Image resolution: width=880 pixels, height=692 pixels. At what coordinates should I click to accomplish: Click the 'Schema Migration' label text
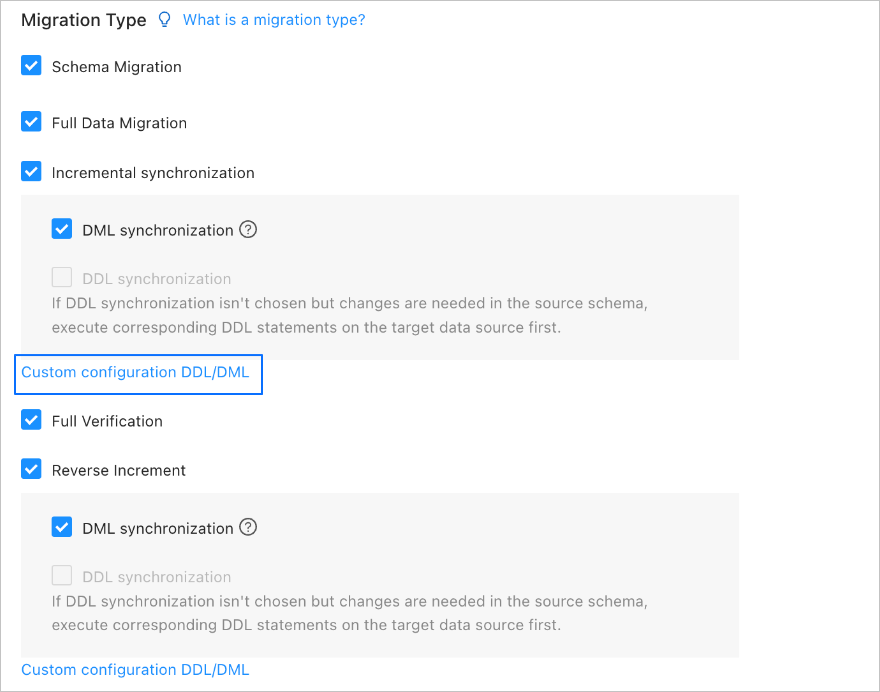coord(117,67)
